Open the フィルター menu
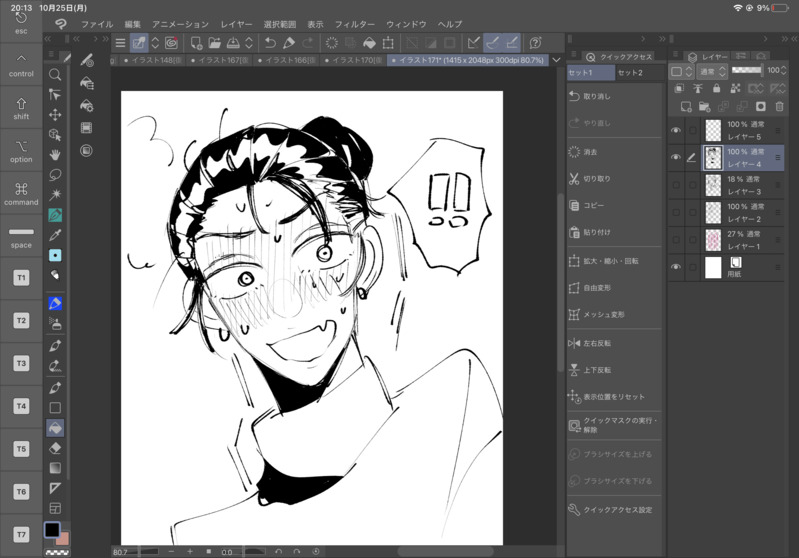The width and height of the screenshot is (799, 558). [355, 24]
